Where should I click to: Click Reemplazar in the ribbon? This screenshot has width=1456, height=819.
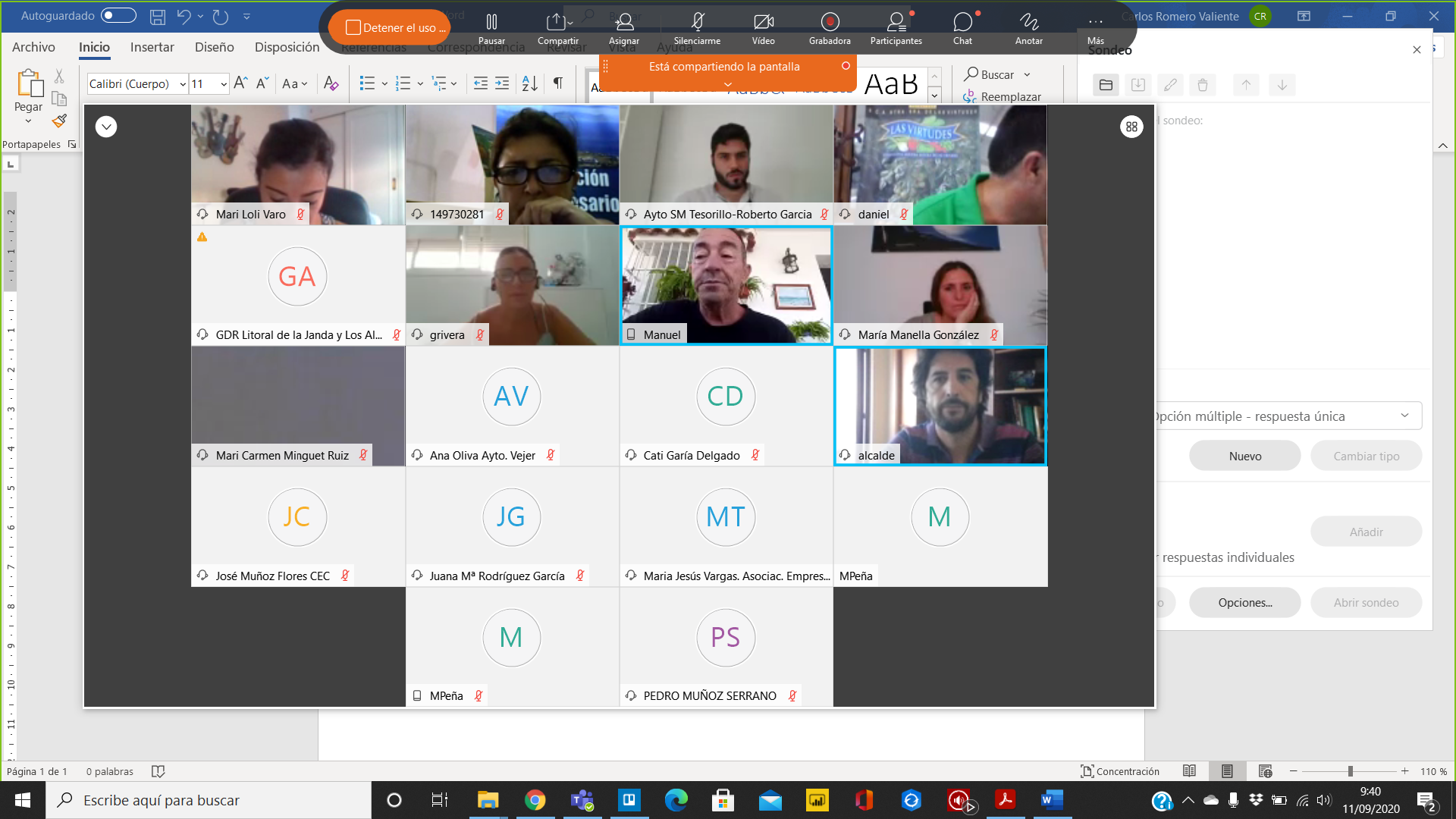pos(1002,96)
